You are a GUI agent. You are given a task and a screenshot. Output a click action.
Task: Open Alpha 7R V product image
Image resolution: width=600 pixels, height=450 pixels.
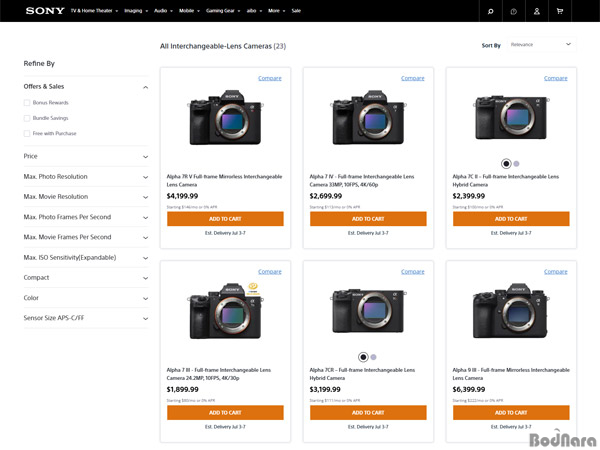pyautogui.click(x=225, y=118)
